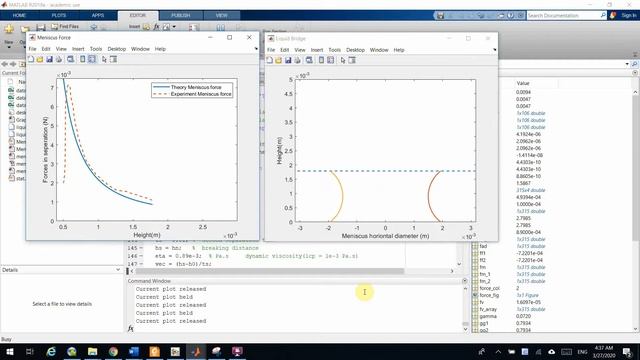
Task: Click the Save icon in Editor ribbon
Action: (41, 28)
